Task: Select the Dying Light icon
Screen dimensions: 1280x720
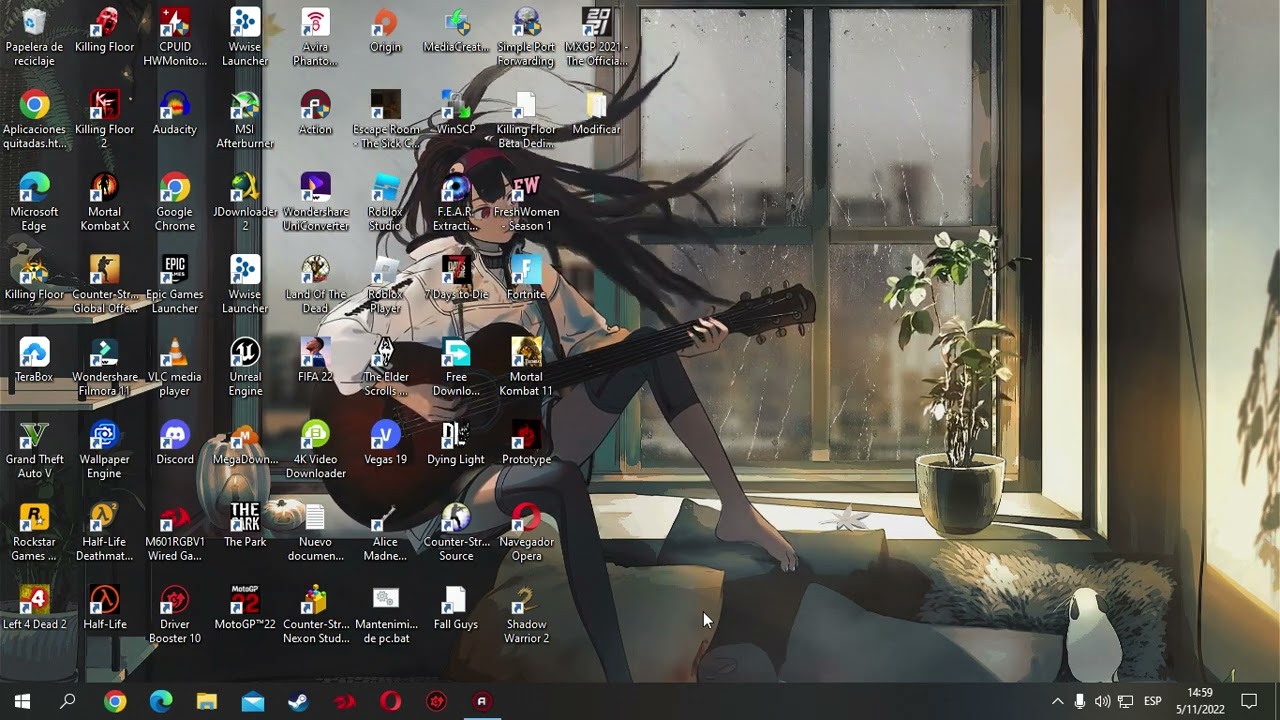Action: pyautogui.click(x=456, y=442)
